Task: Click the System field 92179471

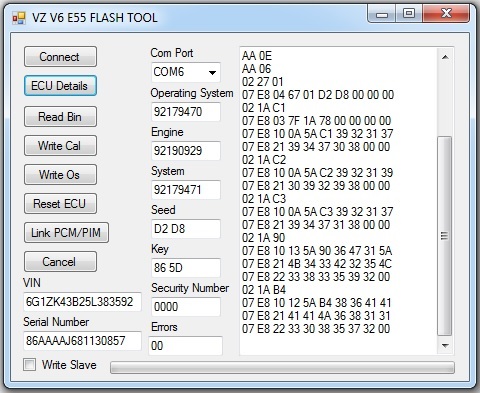Action: point(186,190)
